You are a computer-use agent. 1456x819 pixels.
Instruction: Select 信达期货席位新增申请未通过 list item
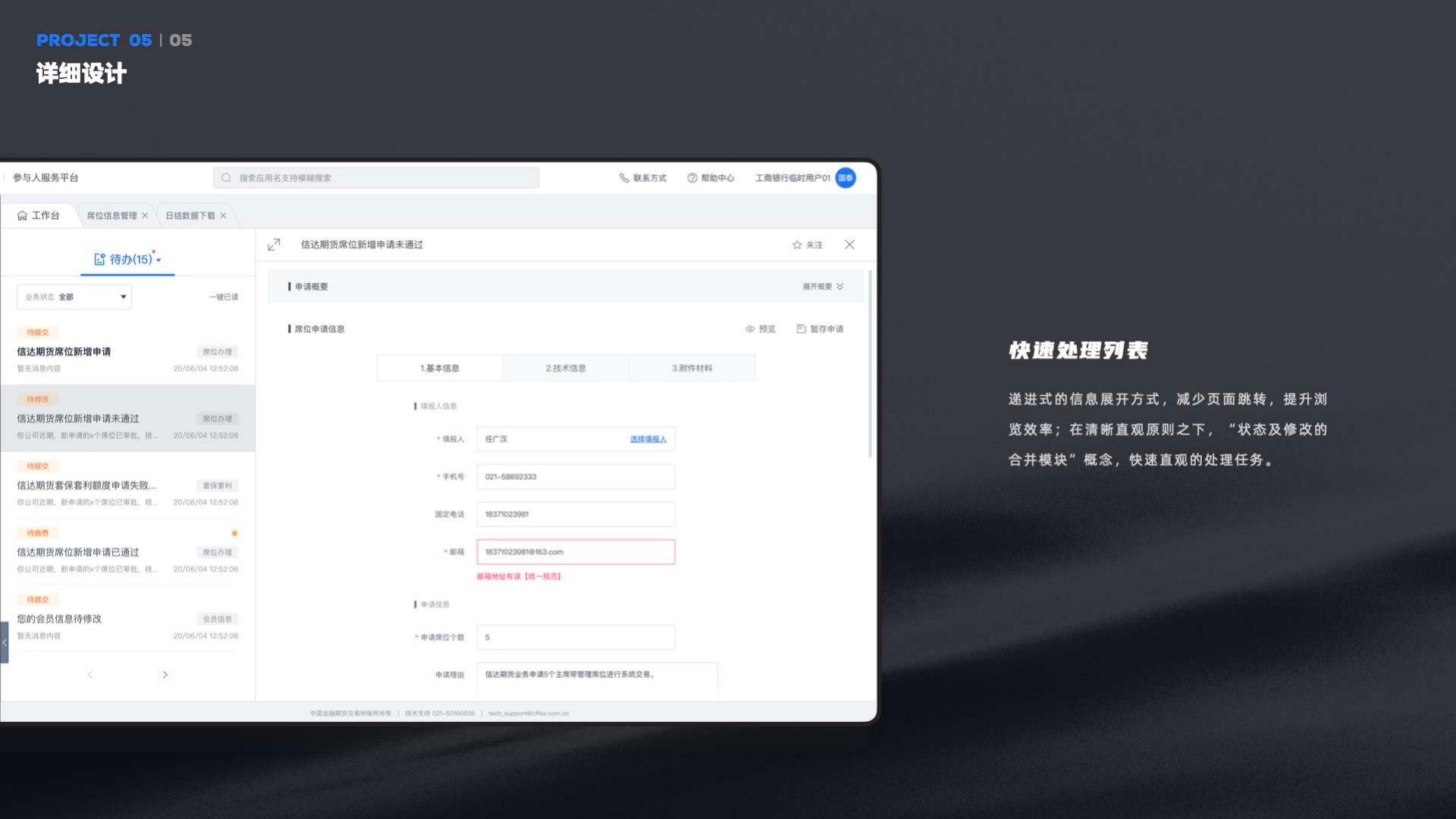127,419
